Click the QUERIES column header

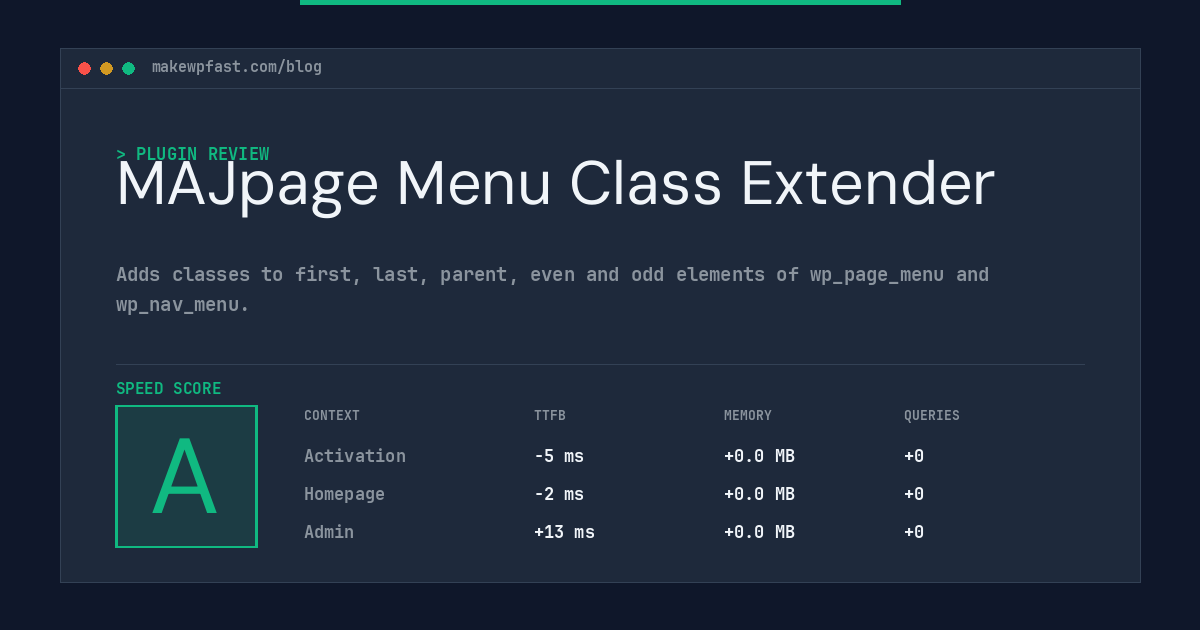(x=932, y=415)
